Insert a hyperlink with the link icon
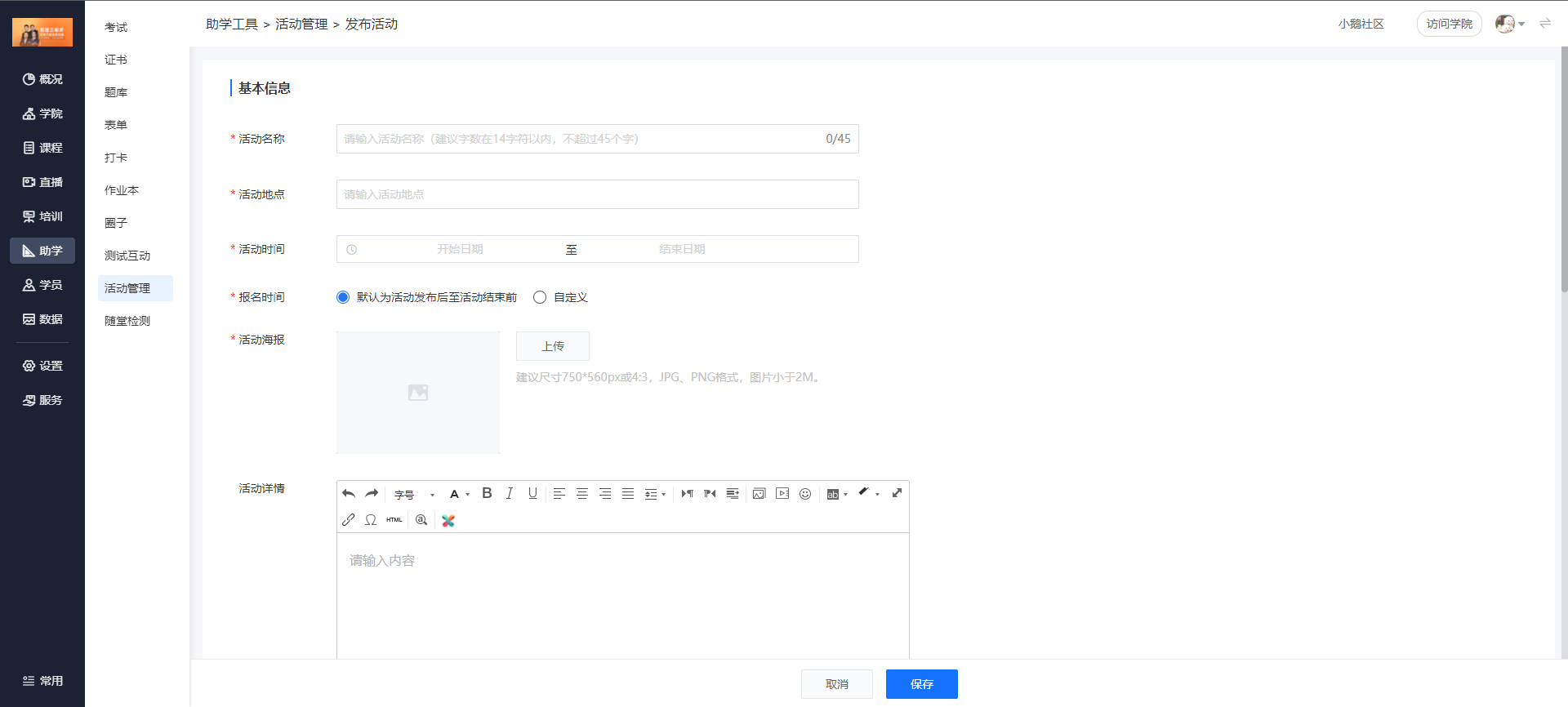Image resolution: width=1568 pixels, height=707 pixels. (349, 520)
